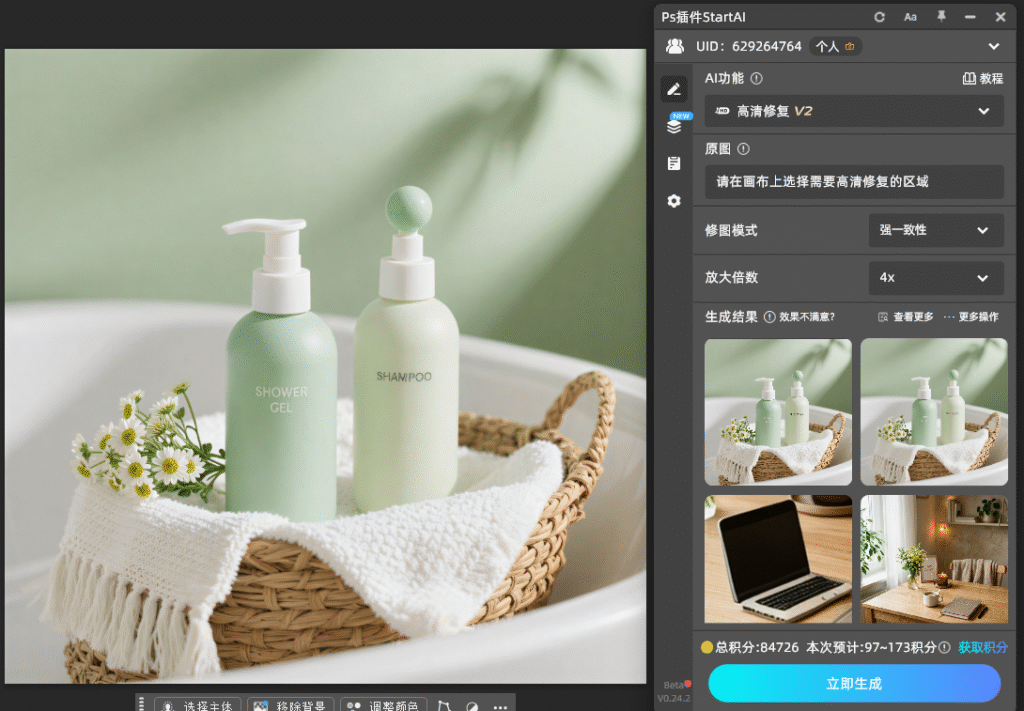Expand the UID account row chevron
Image resolution: width=1024 pixels, height=711 pixels.
(994, 46)
